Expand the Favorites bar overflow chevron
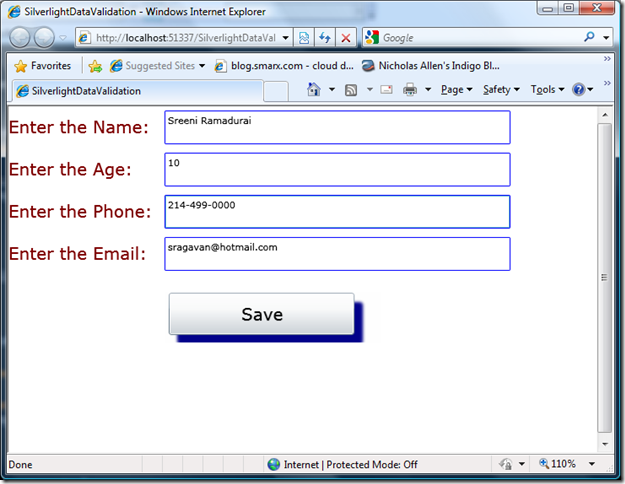 point(607,59)
